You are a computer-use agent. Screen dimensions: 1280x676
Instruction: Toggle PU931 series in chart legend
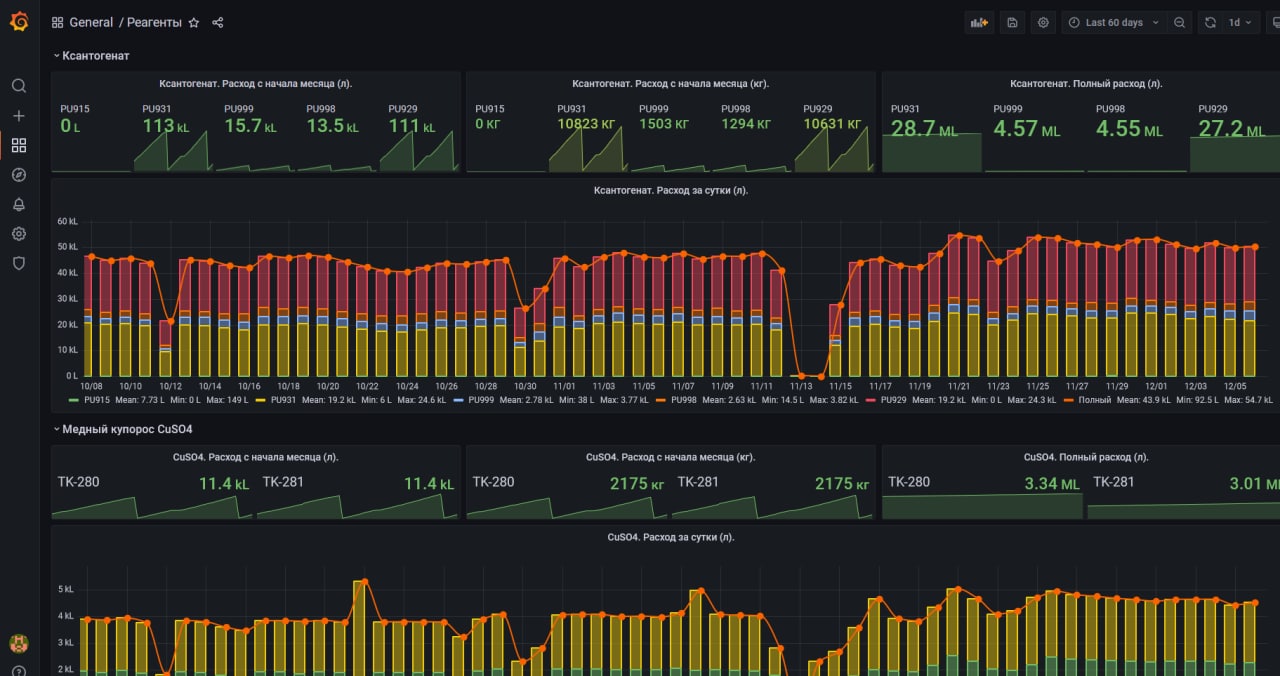[285, 400]
